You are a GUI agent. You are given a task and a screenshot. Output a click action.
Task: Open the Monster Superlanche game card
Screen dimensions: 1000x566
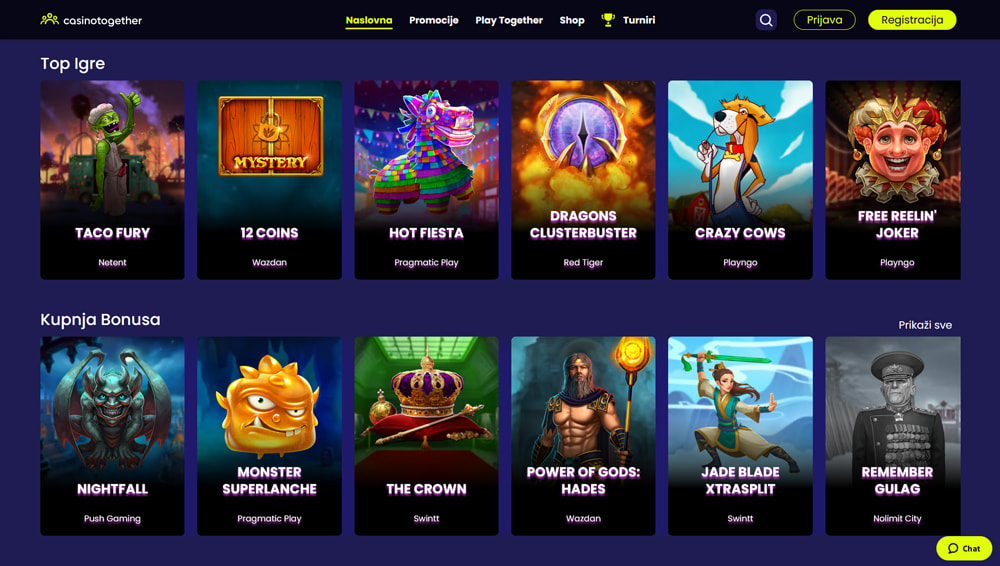(269, 436)
